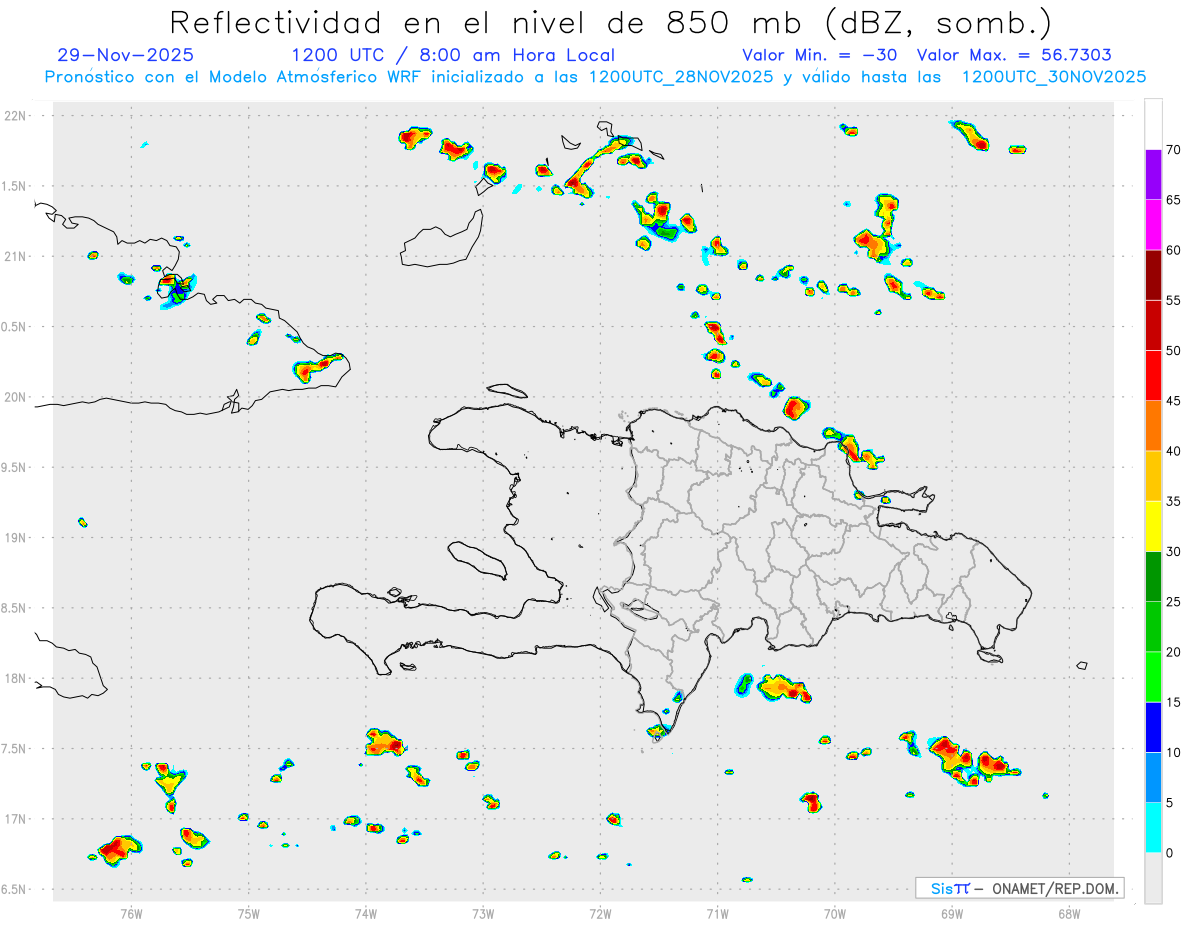Select the cyan 0-5 dBZ colorbar segment
1200x927 pixels.
[x=1153, y=828]
